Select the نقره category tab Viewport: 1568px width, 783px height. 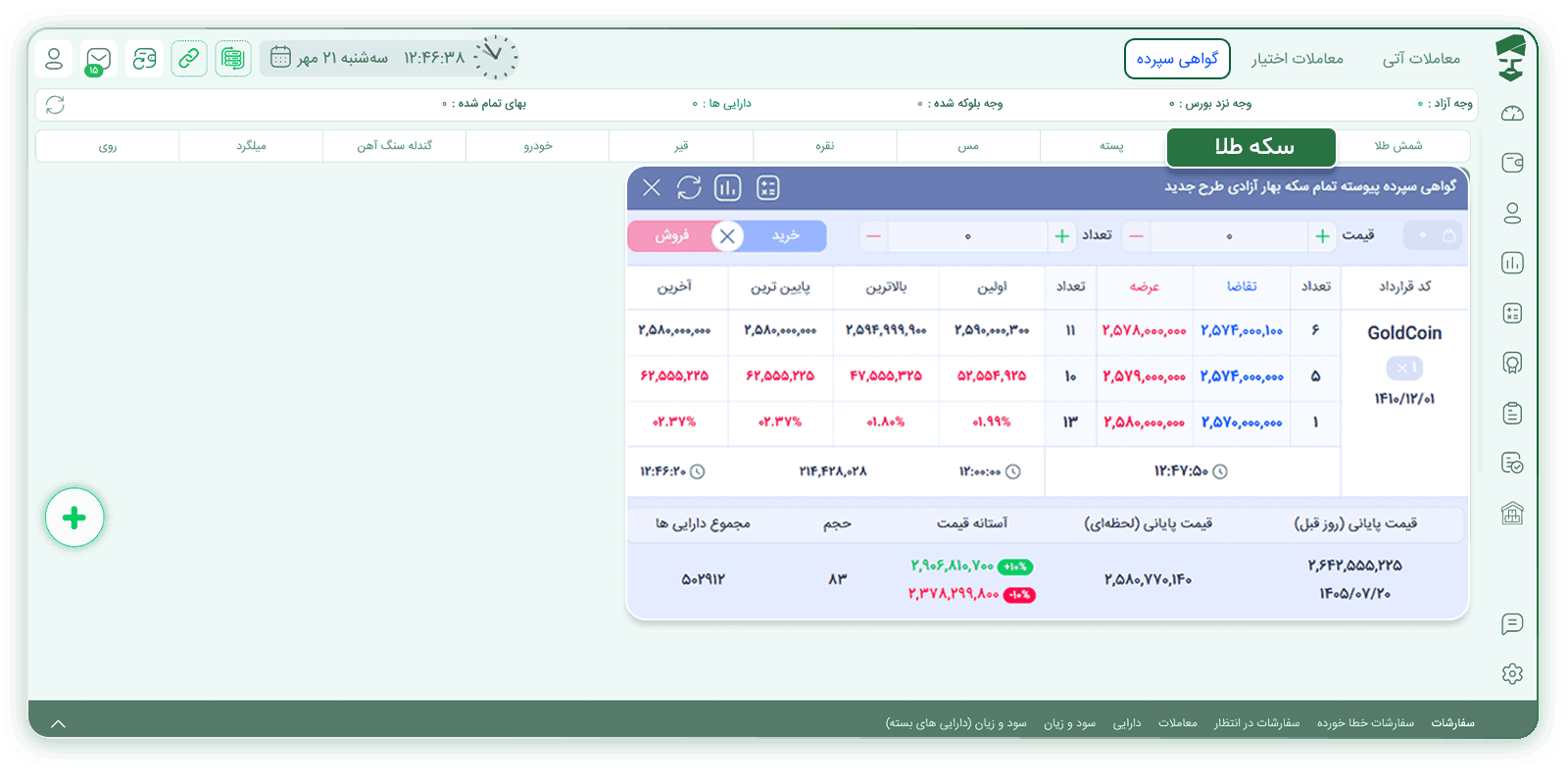(x=825, y=146)
